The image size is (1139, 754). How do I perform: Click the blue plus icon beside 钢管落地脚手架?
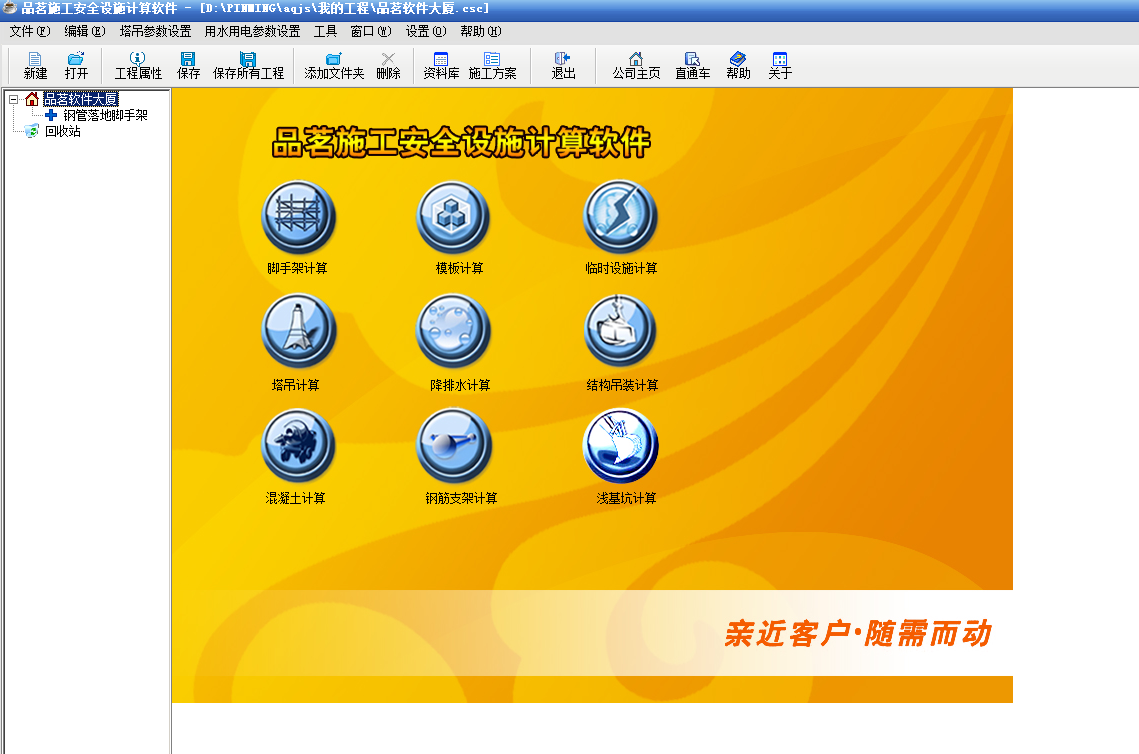[51, 115]
